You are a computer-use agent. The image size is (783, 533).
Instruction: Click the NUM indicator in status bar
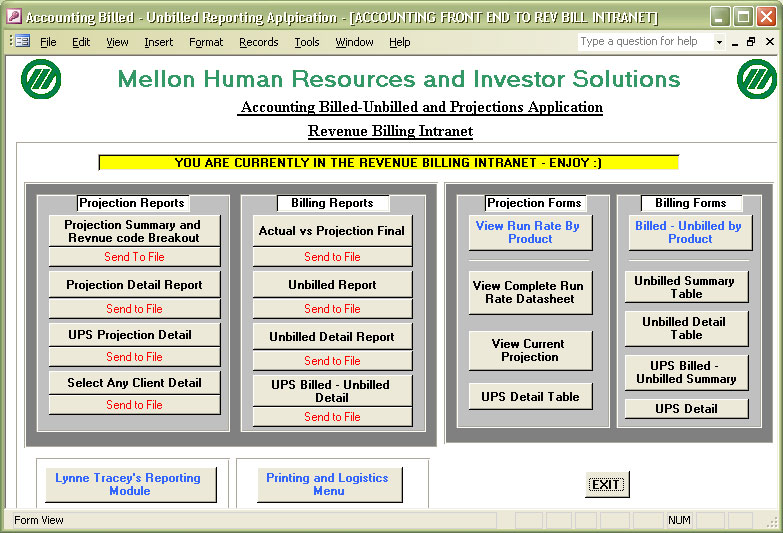click(679, 520)
